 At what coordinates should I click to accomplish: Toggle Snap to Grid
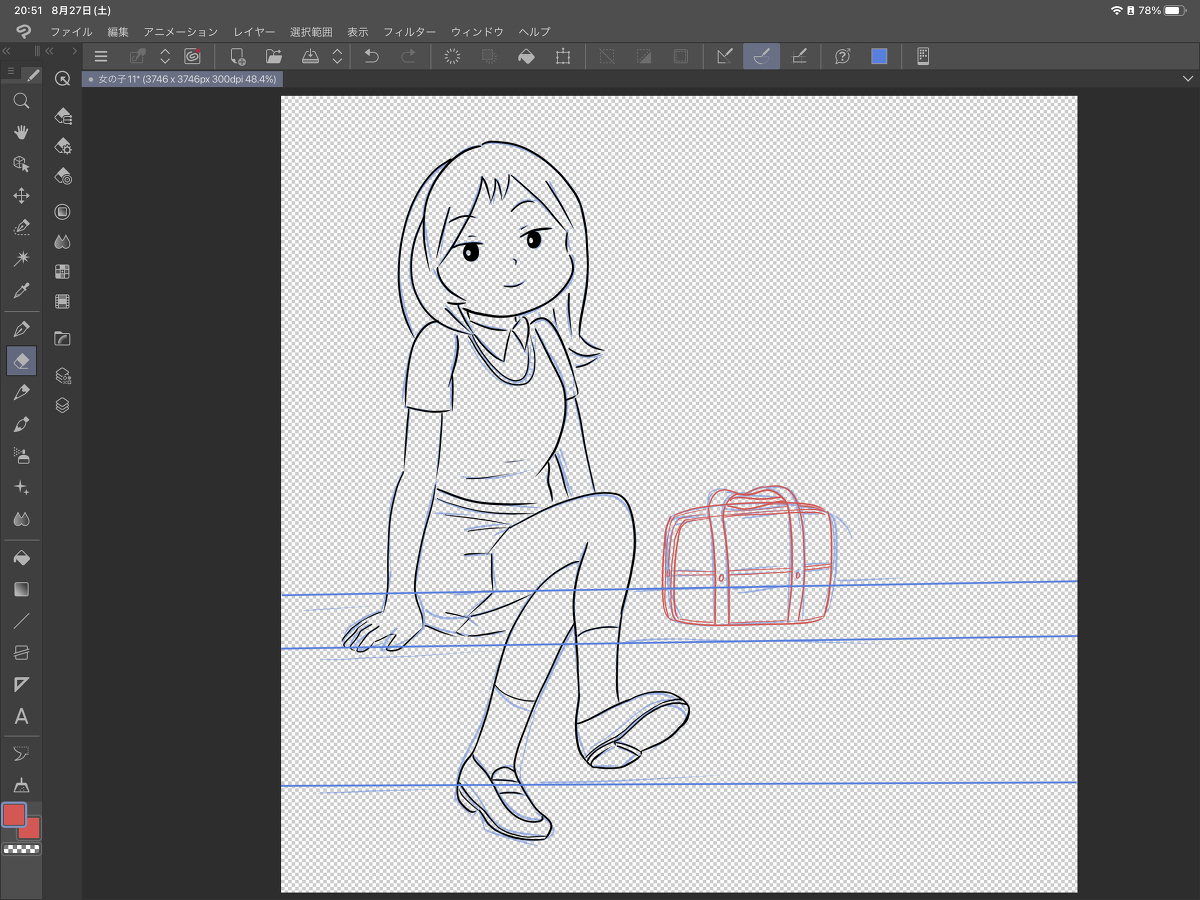pos(798,57)
